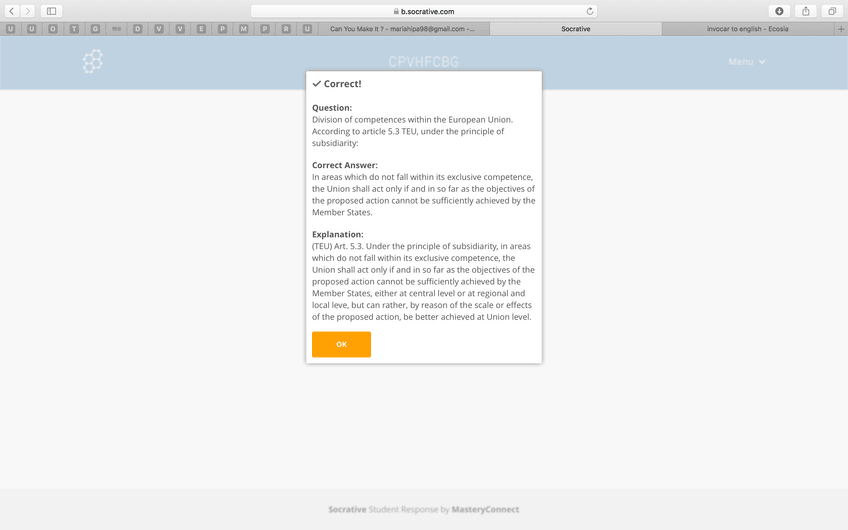This screenshot has width=848, height=530.
Task: Reload the page with the refresh icon
Action: tap(589, 11)
